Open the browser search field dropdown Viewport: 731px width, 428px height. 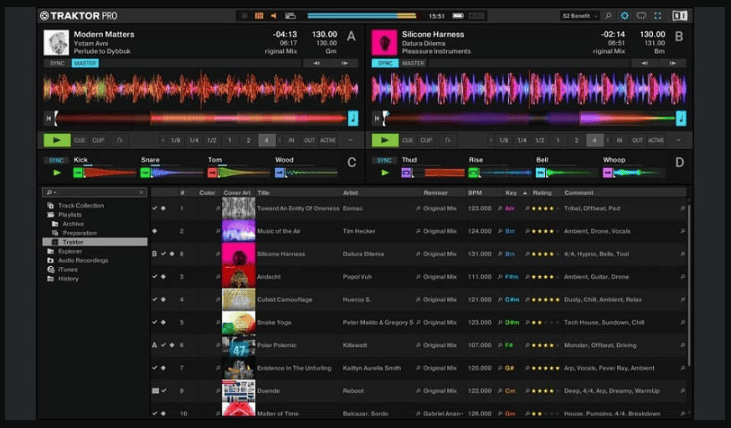point(51,192)
